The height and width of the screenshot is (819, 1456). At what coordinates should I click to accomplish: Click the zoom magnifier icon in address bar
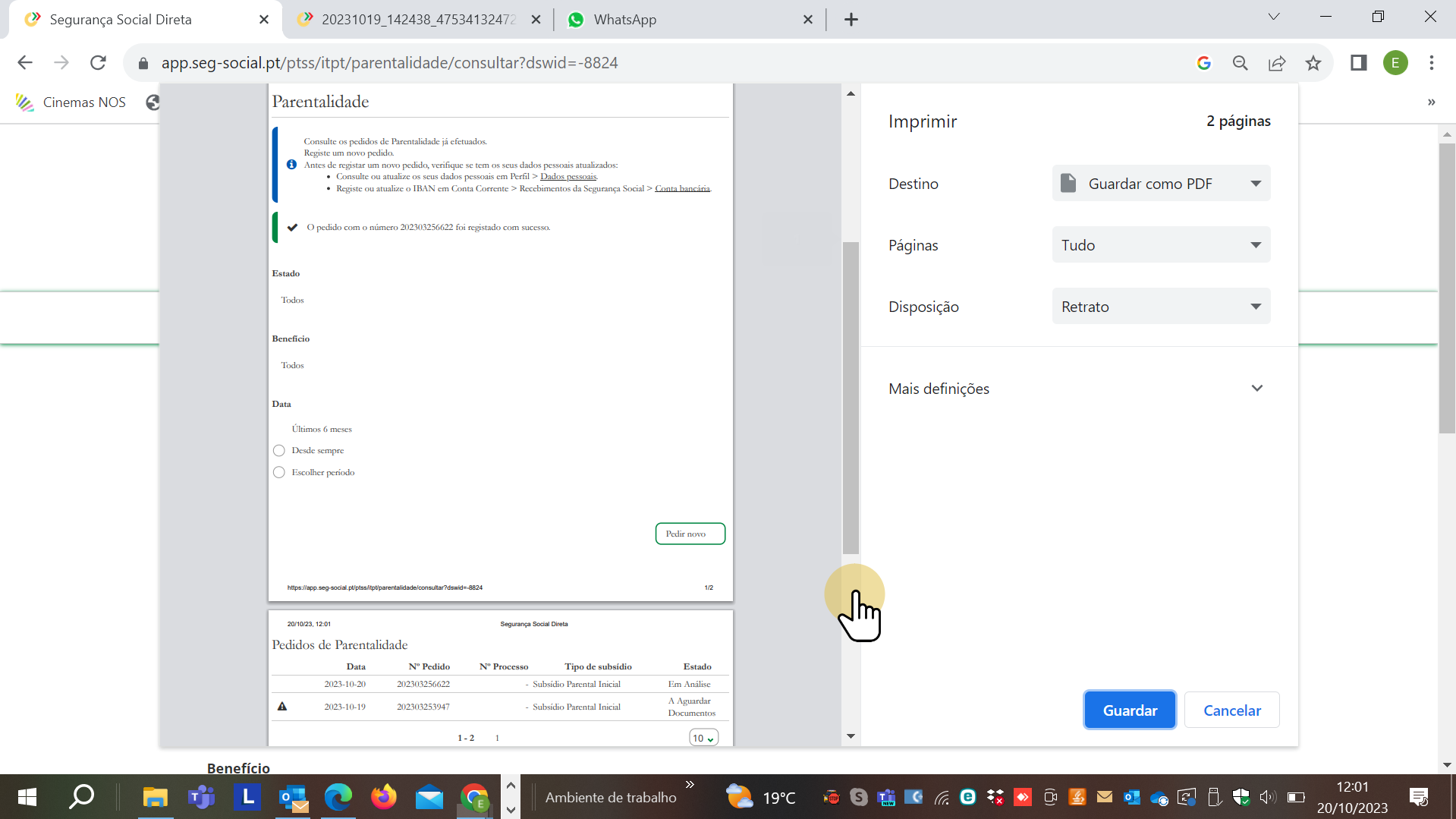[x=1241, y=63]
